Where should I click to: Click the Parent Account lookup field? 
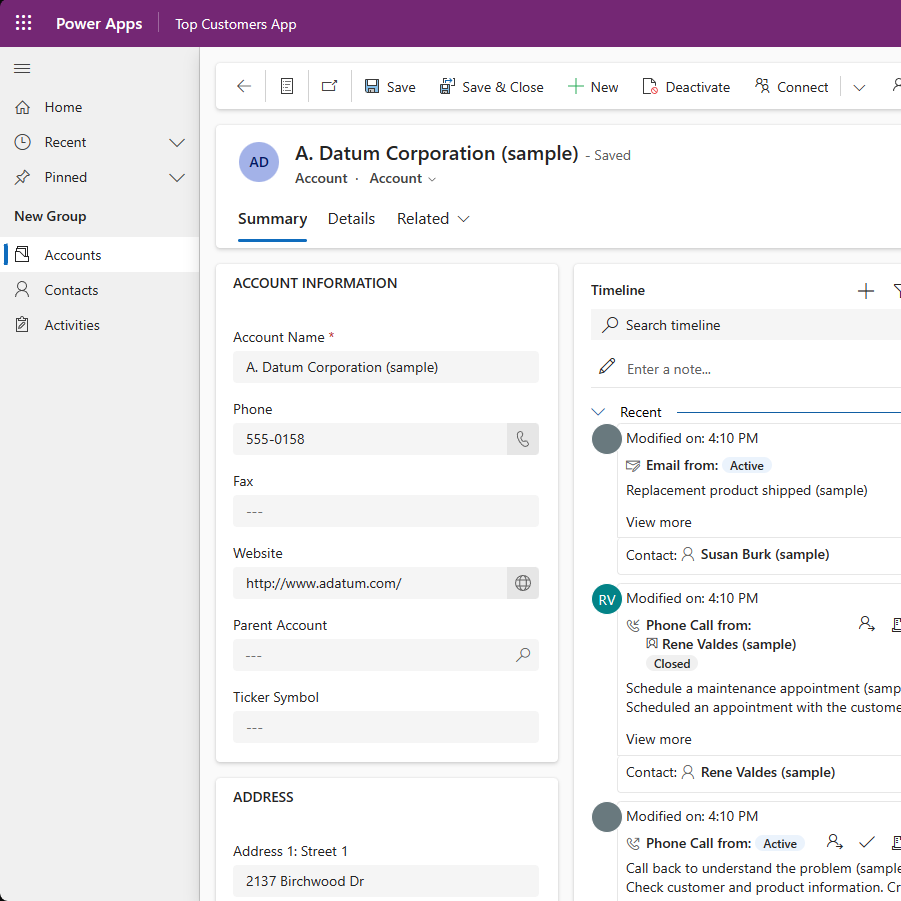coord(386,655)
